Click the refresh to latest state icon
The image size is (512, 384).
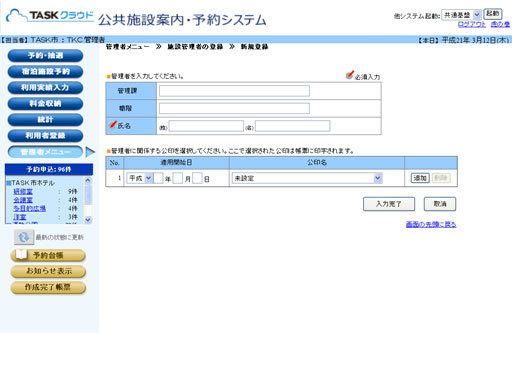click(24, 237)
